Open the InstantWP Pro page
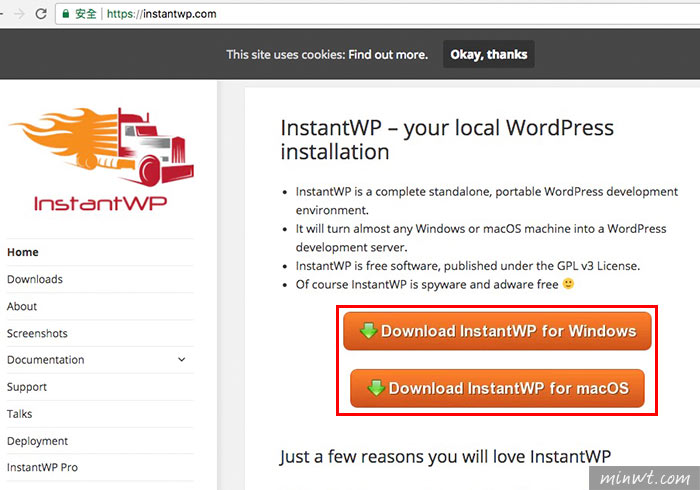700x490 pixels. [x=42, y=467]
